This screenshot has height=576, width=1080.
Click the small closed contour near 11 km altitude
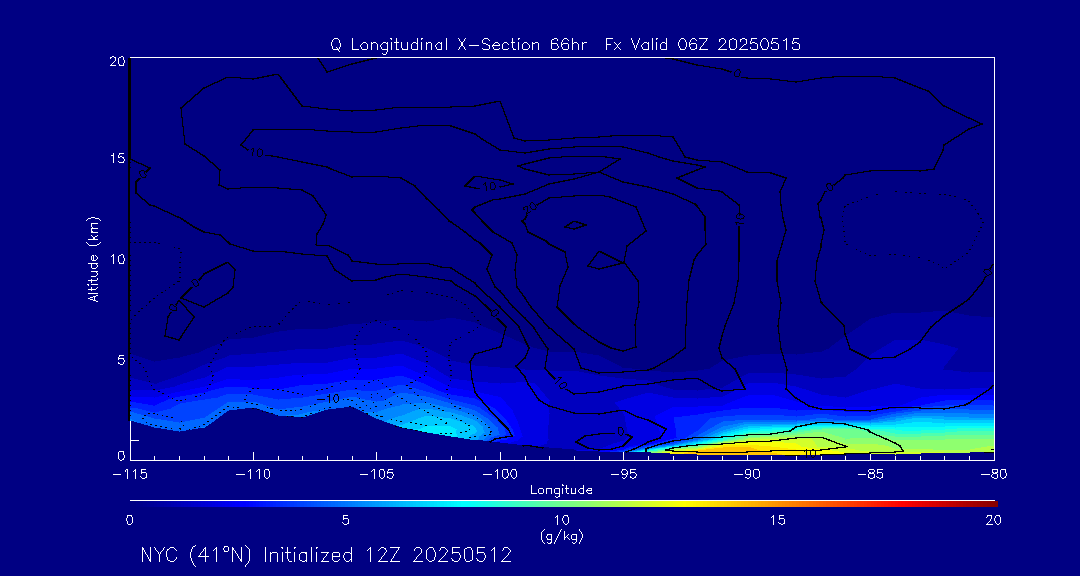coord(574,225)
